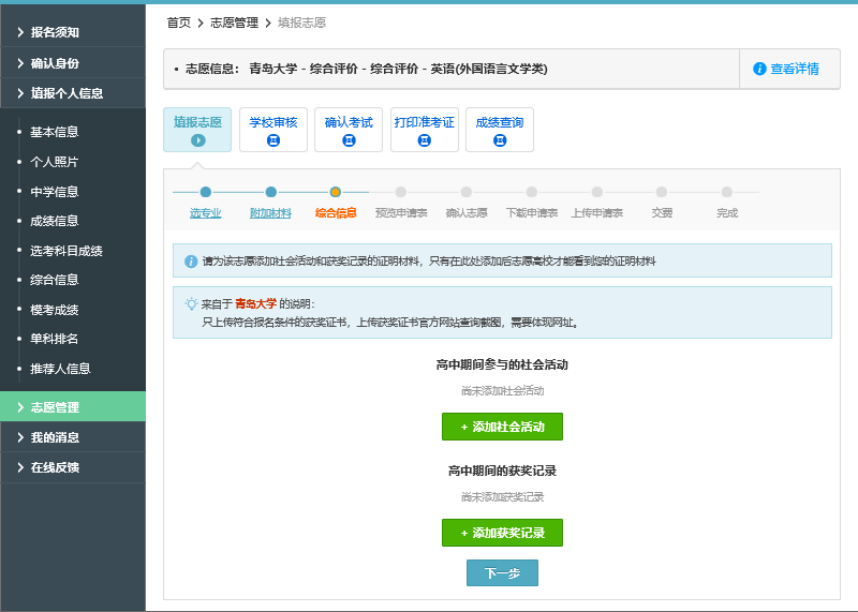This screenshot has width=858, height=612.
Task: Open the 首页 breadcrumb link
Action: coord(178,23)
